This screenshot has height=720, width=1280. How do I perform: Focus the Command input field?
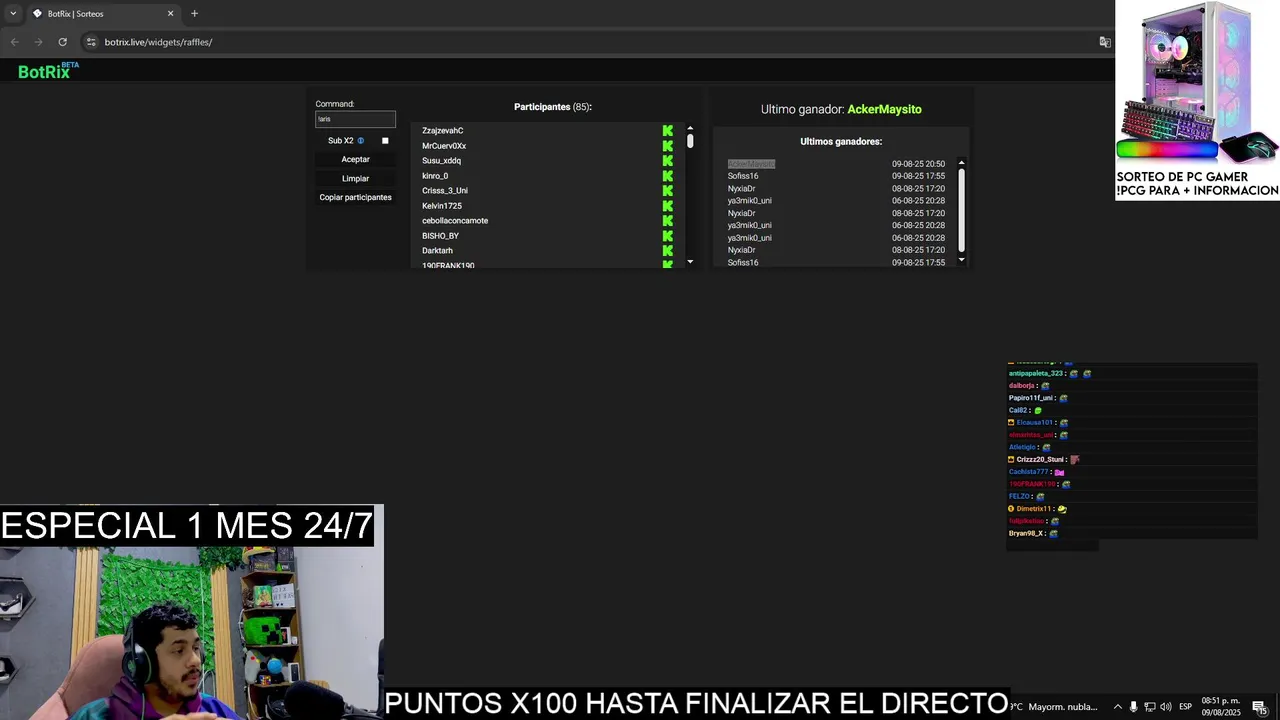click(355, 119)
